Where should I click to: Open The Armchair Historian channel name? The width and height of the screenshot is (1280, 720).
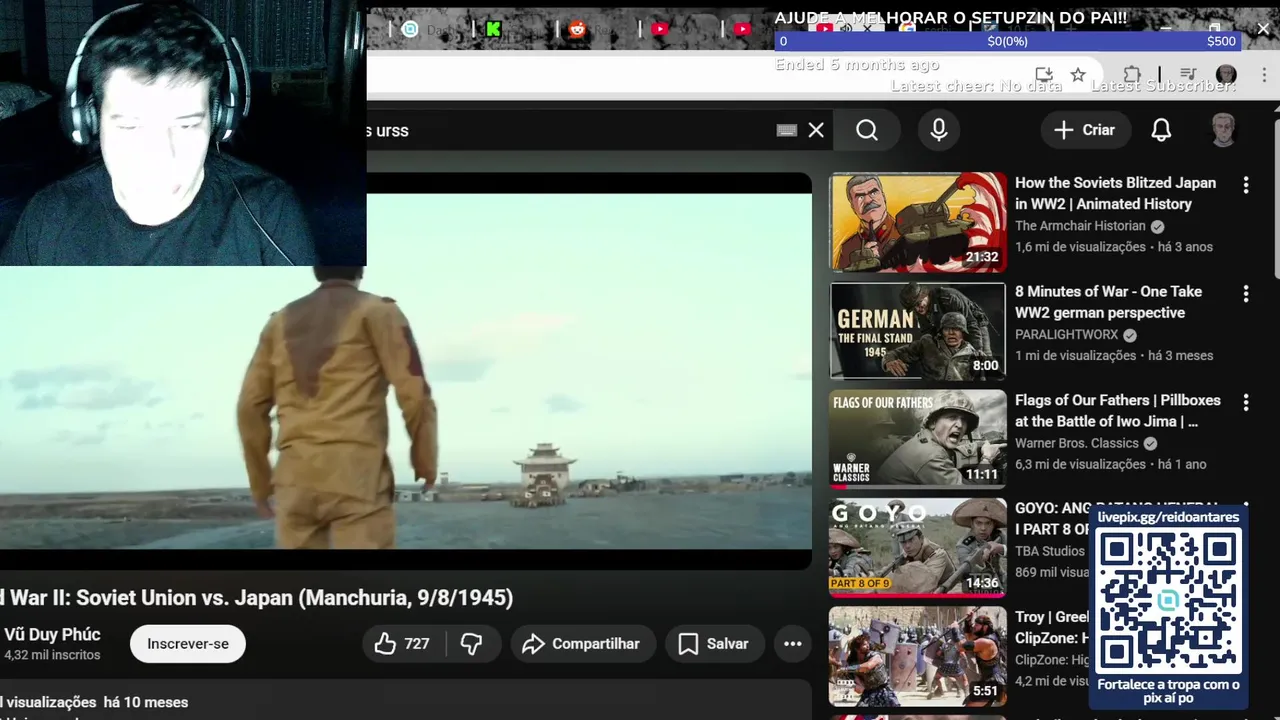pos(1080,226)
